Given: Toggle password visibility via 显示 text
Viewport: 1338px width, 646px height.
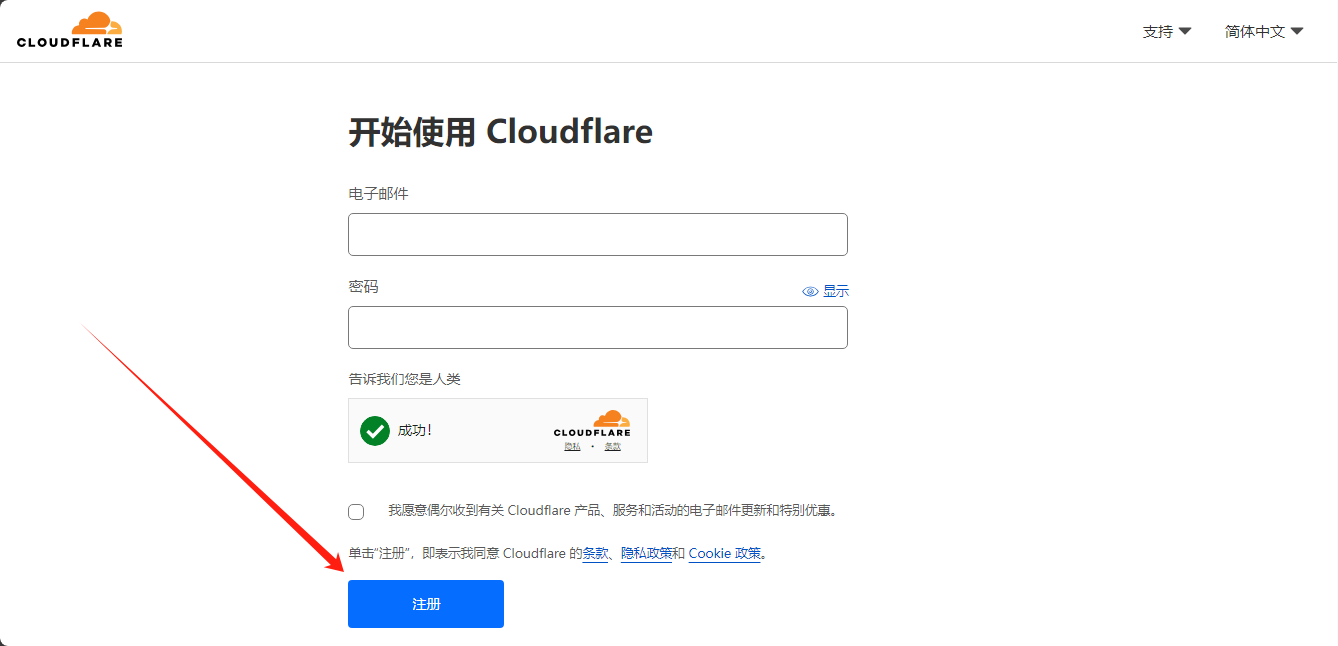Looking at the screenshot, I should click(x=836, y=292).
